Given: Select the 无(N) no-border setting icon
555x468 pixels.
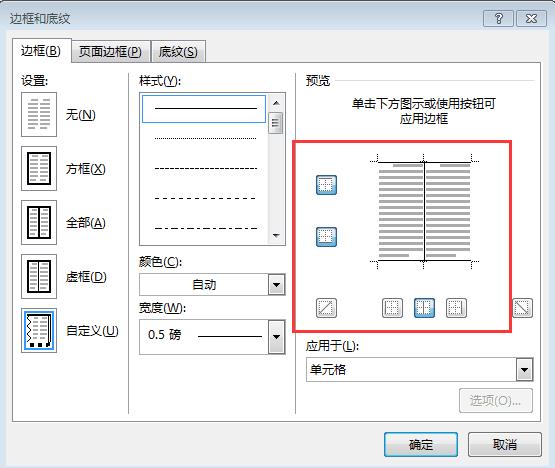Looking at the screenshot, I should coord(39,115).
